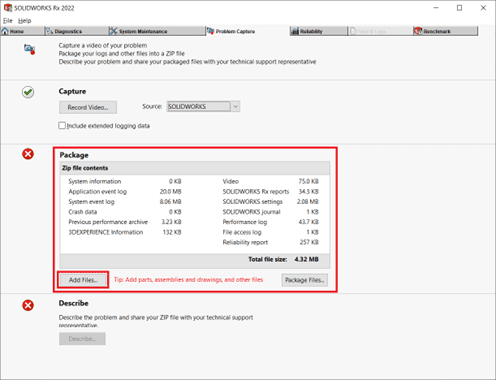Image resolution: width=496 pixels, height=380 pixels.
Task: Open the File menu
Action: (x=8, y=21)
